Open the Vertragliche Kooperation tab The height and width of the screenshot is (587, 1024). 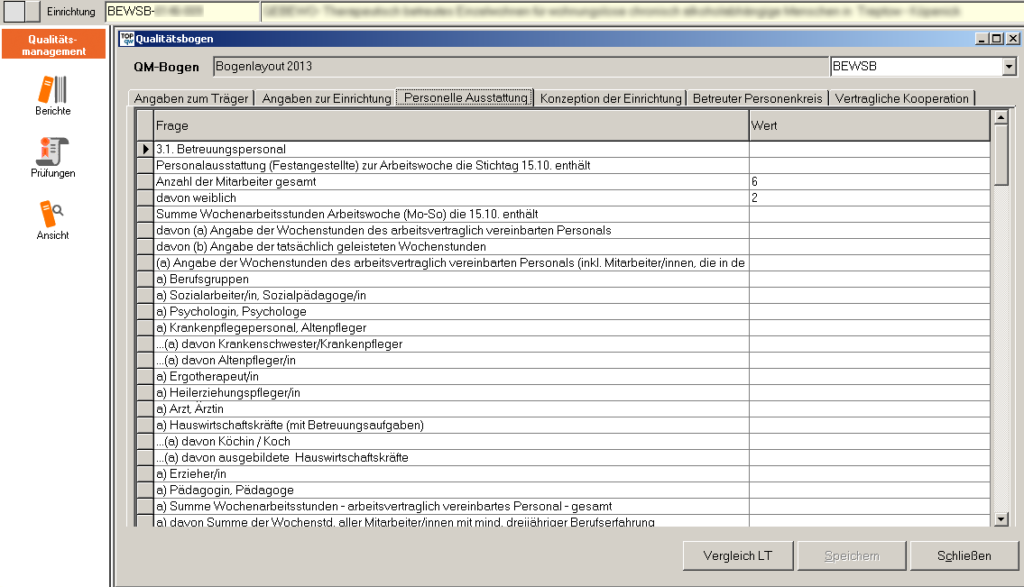[901, 98]
